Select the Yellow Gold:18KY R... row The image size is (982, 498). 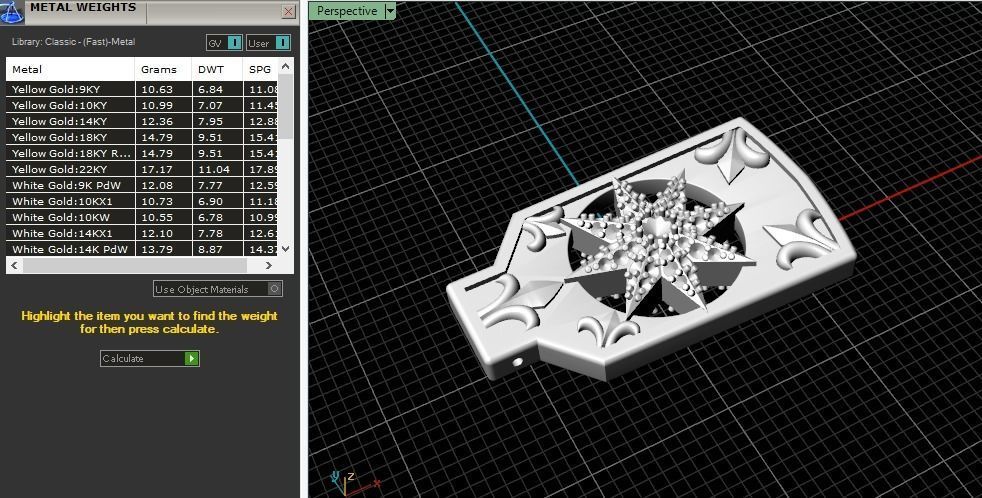point(142,153)
